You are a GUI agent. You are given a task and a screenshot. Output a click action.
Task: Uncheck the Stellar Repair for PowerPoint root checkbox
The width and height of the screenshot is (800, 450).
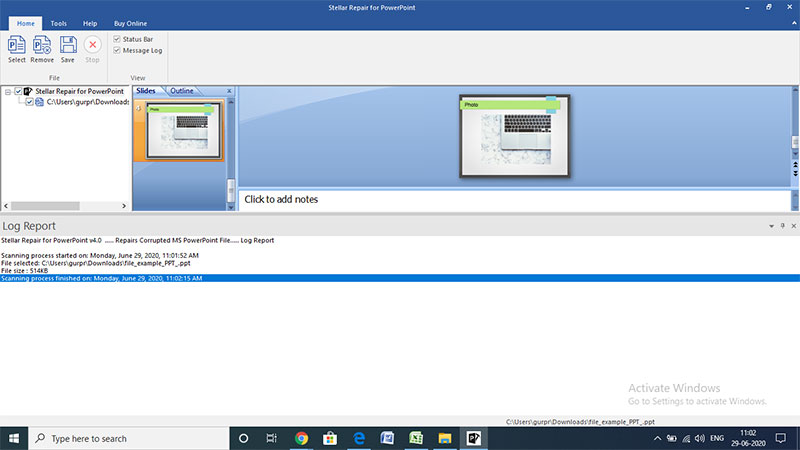click(x=18, y=91)
